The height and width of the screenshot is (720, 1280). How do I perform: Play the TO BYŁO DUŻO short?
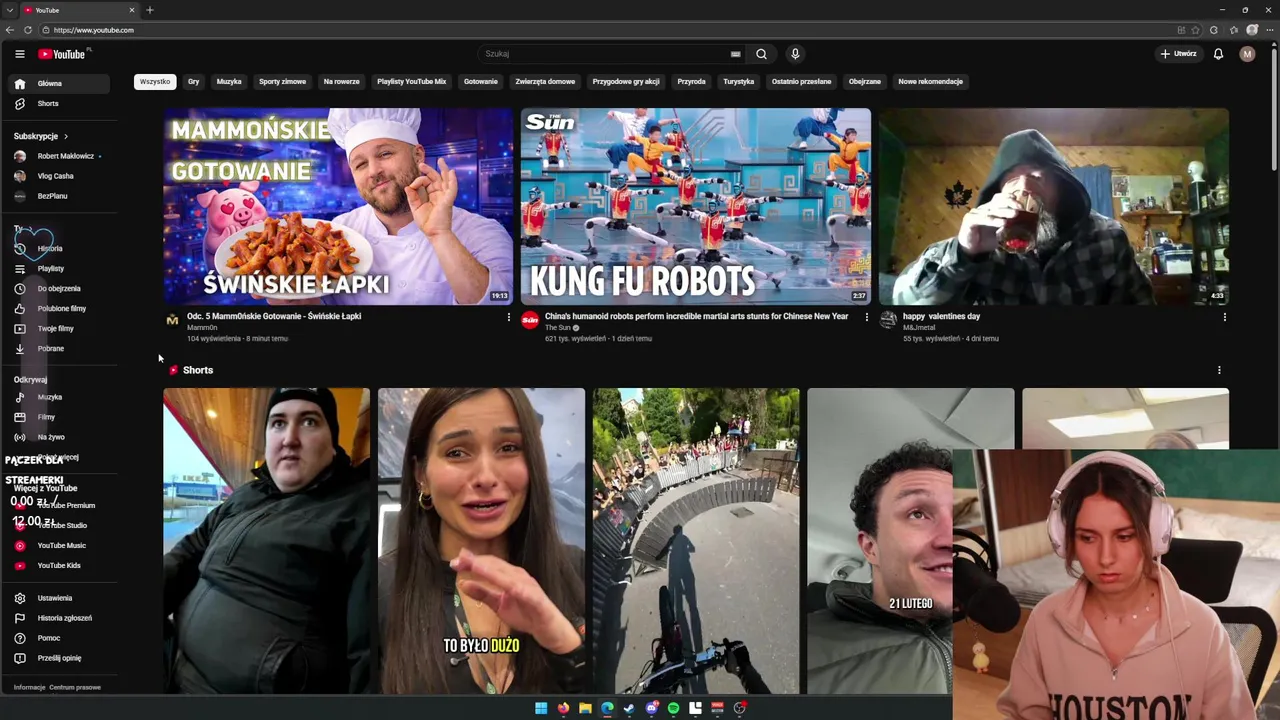481,541
